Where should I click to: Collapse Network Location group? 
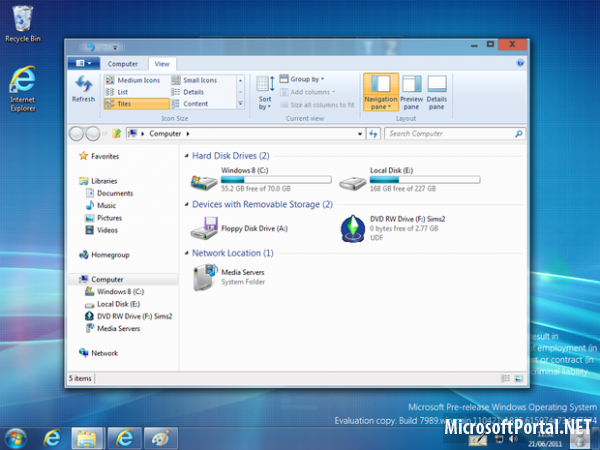[187, 253]
